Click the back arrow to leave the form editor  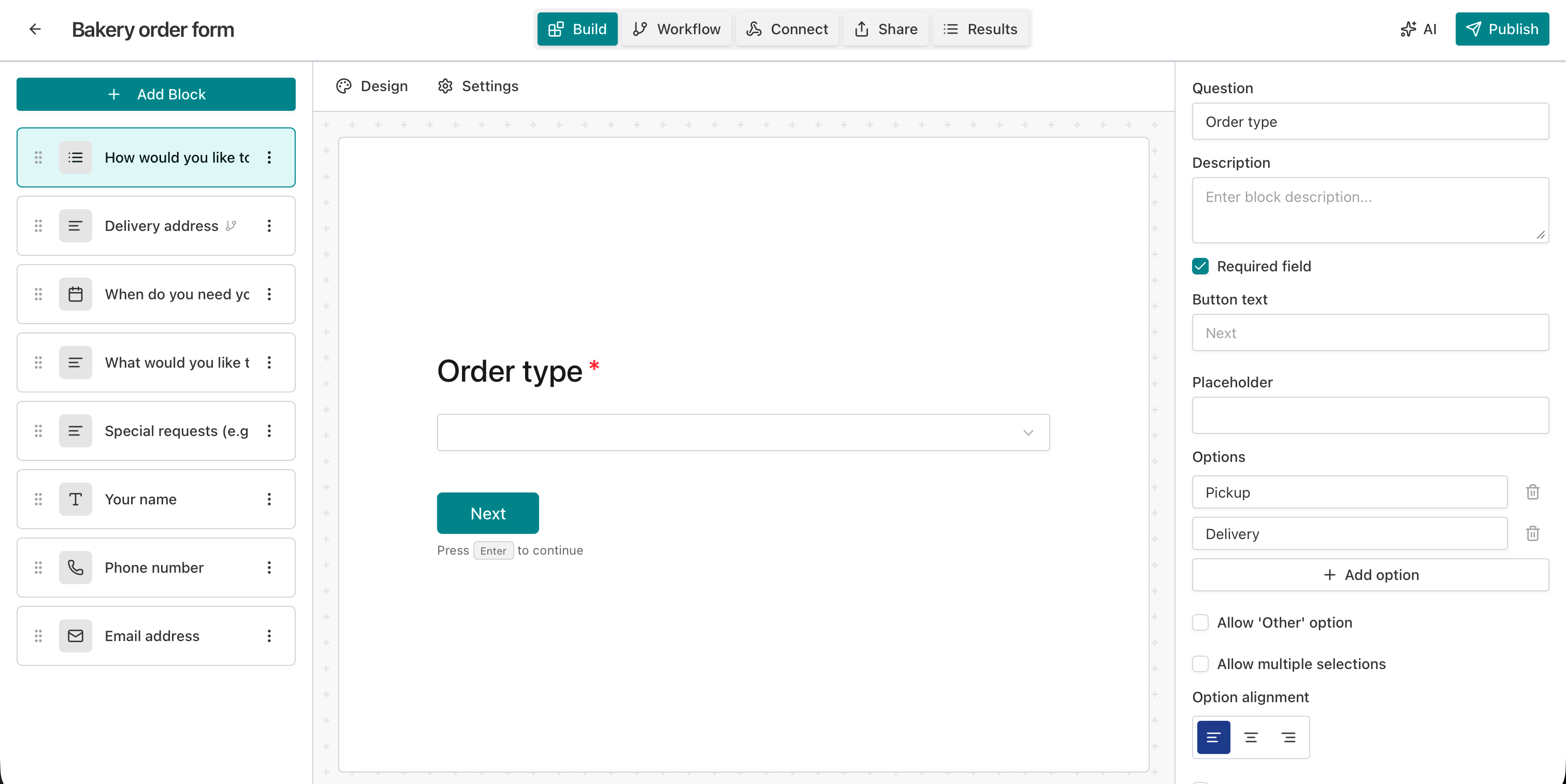point(35,29)
